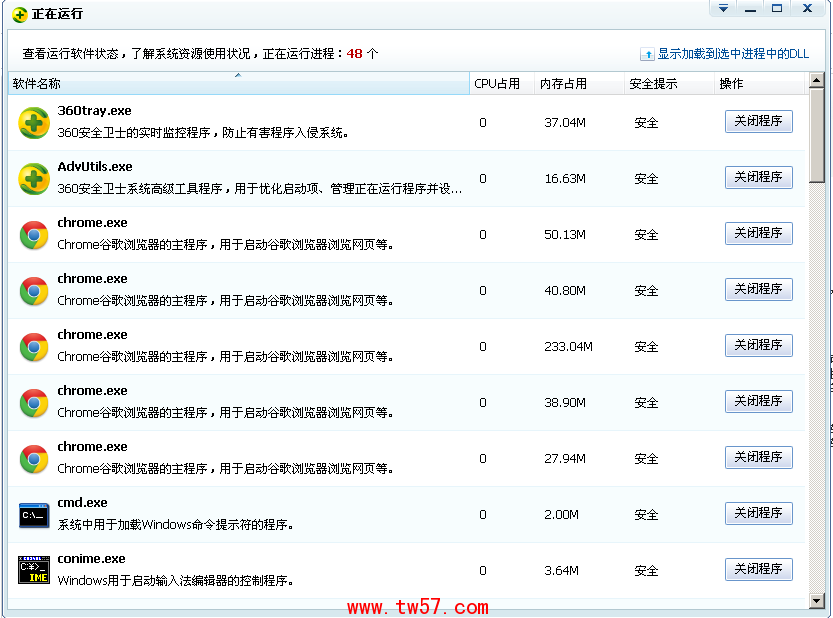Click the vertical scrollbar thumb
833x618 pixels.
coord(817,130)
